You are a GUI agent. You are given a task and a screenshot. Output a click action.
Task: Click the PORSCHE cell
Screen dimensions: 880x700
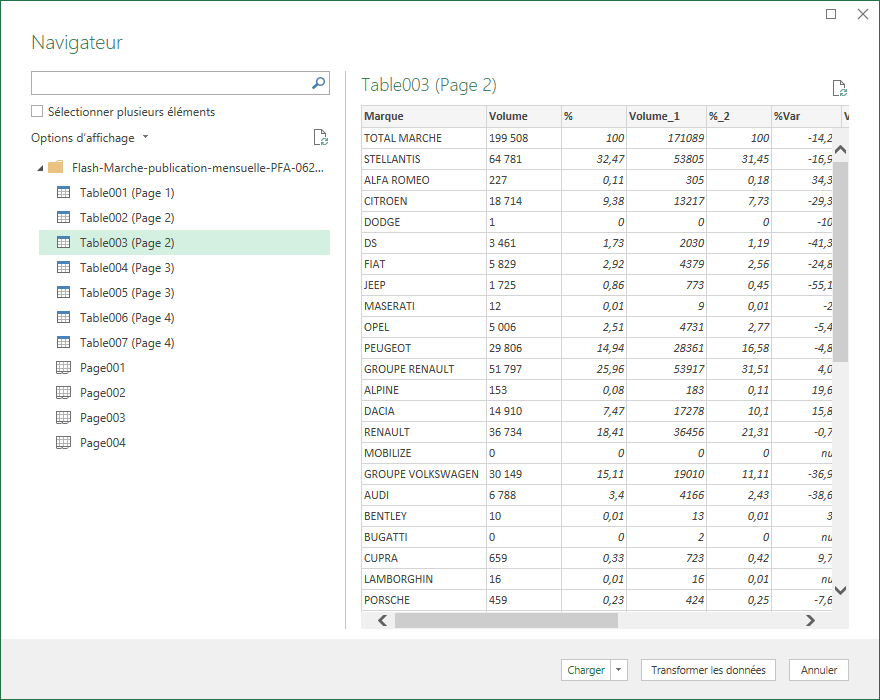424,600
